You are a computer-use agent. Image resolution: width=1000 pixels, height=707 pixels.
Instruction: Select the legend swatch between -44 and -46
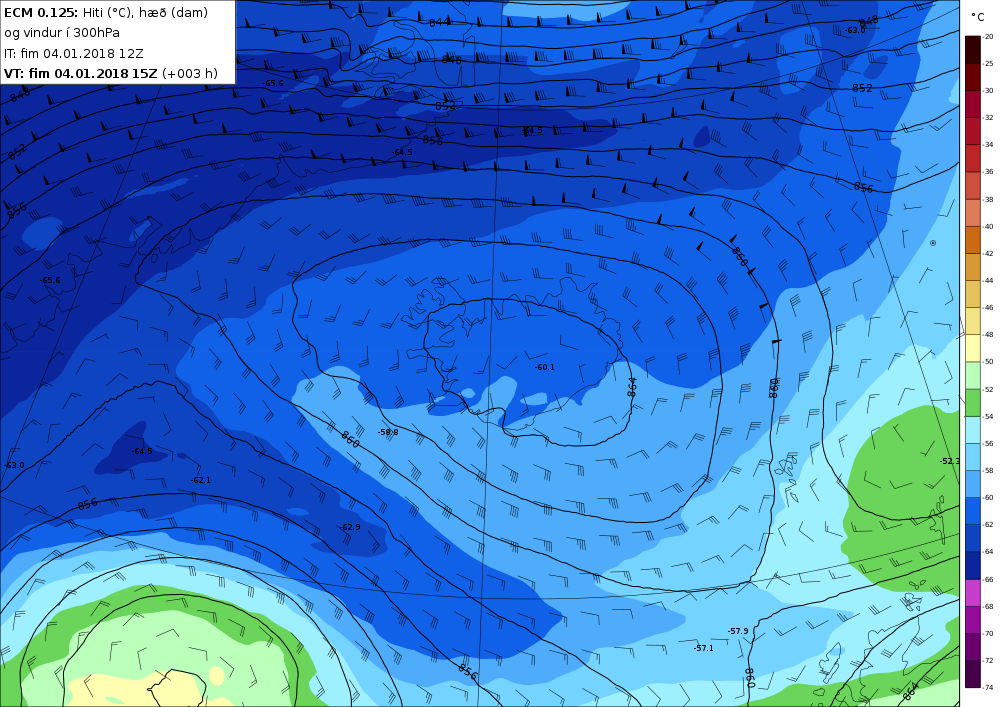pos(973,294)
